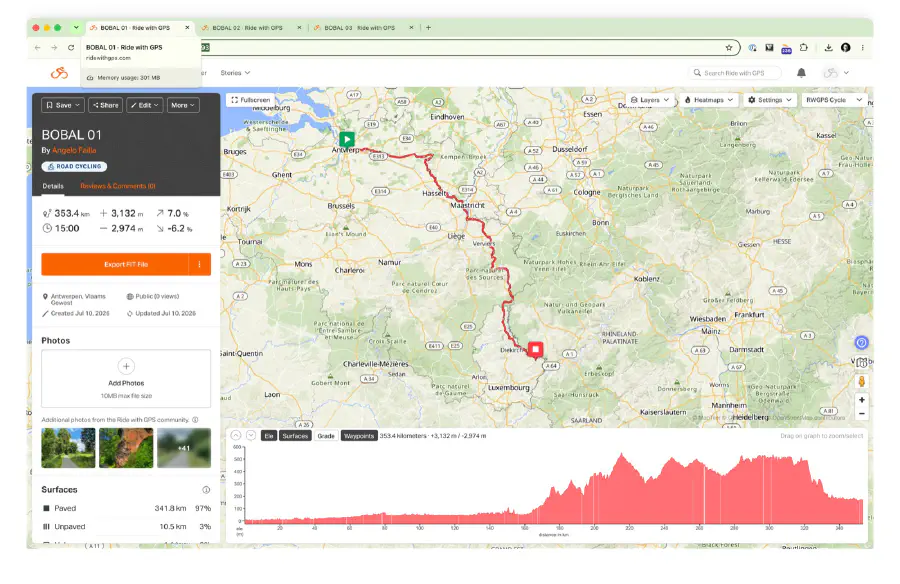Open the RWGPS Cycle map style dropdown

[833, 100]
